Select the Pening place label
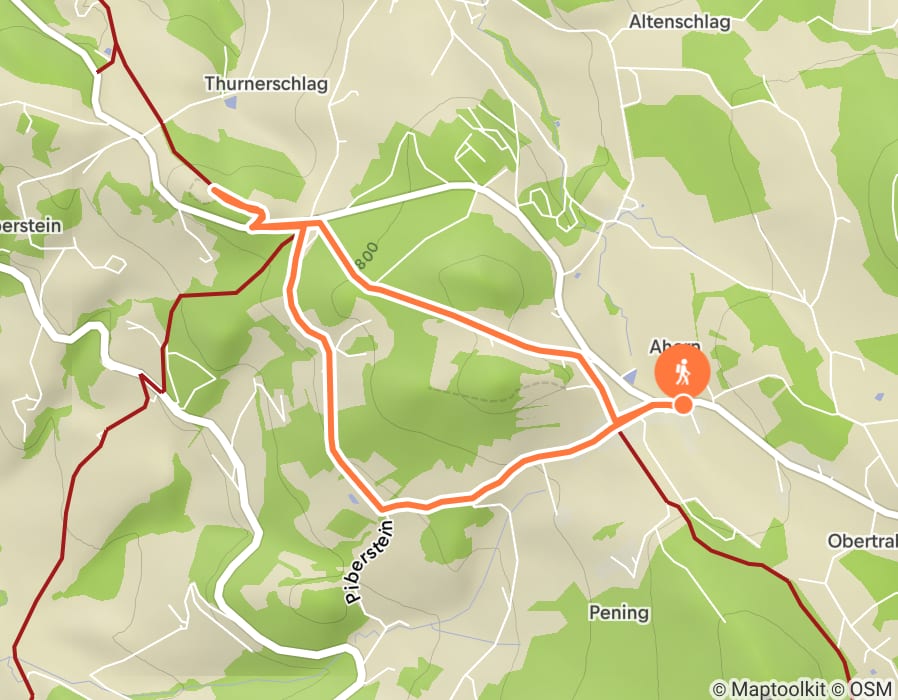 click(x=619, y=613)
